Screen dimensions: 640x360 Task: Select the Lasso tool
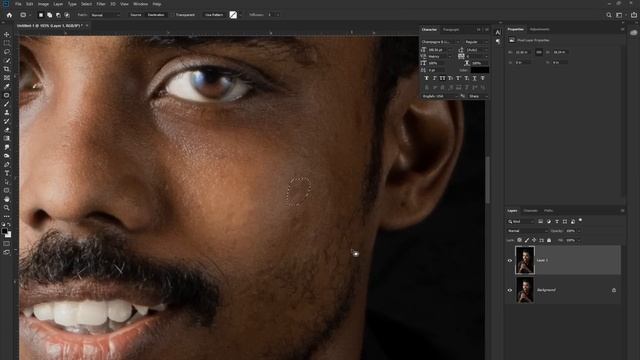[x=7, y=52]
